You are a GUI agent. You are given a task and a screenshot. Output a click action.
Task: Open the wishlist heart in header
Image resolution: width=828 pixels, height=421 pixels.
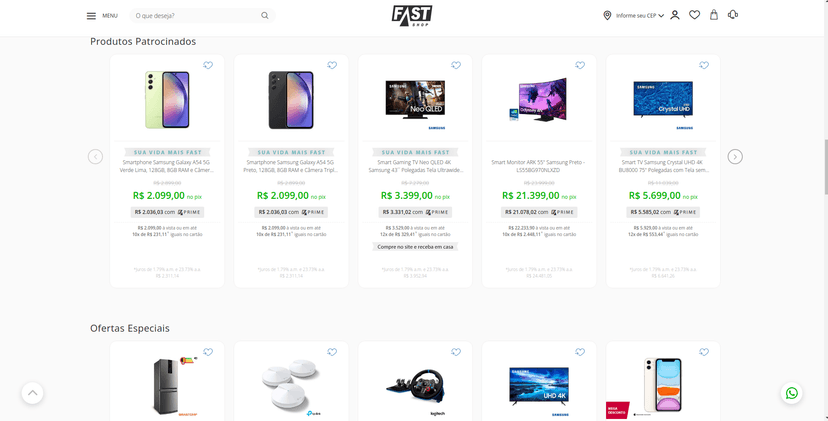pos(694,15)
